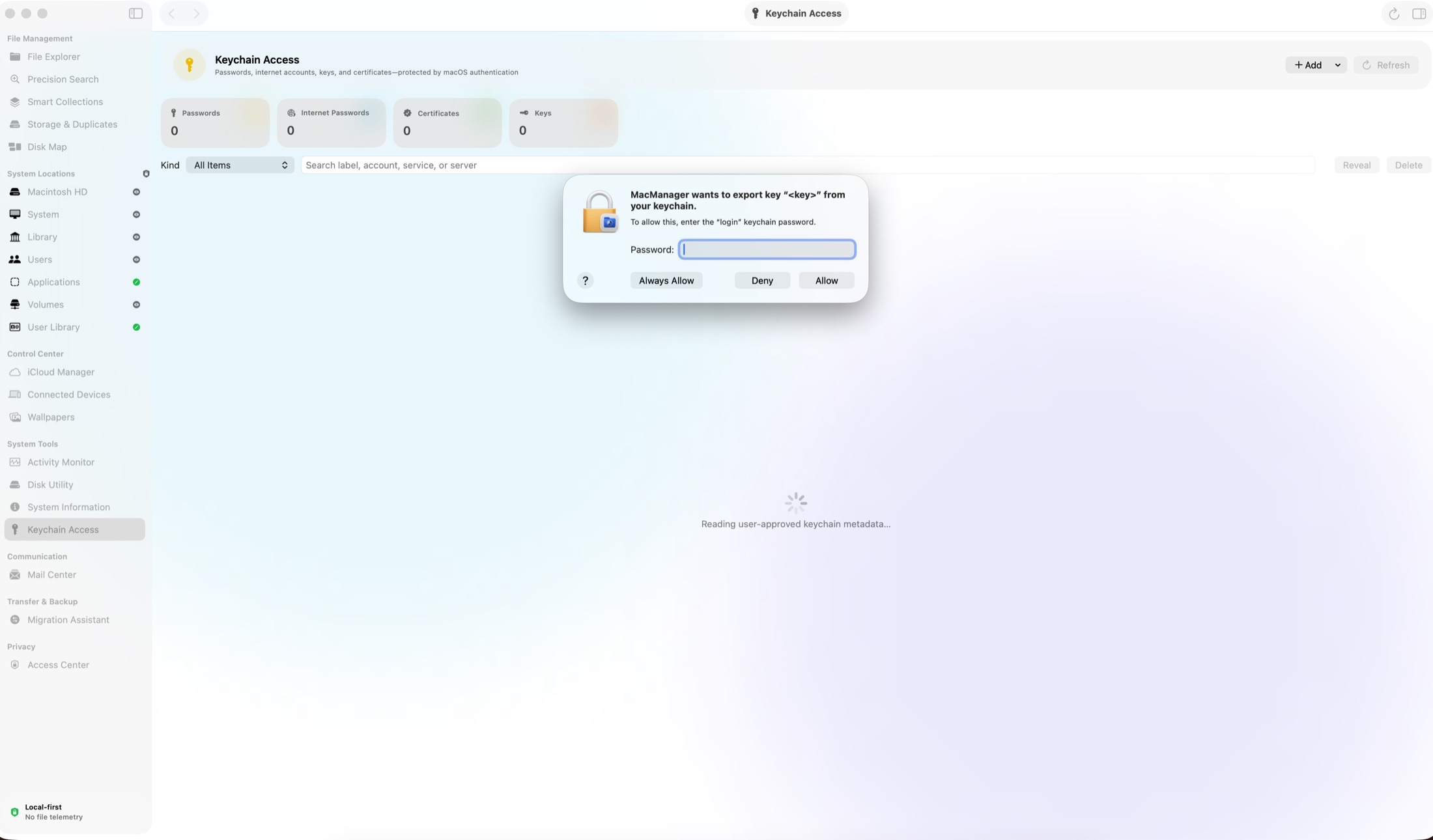The height and width of the screenshot is (840, 1433).
Task: Click status indicator next to Macintosh HD
Action: pos(136,192)
